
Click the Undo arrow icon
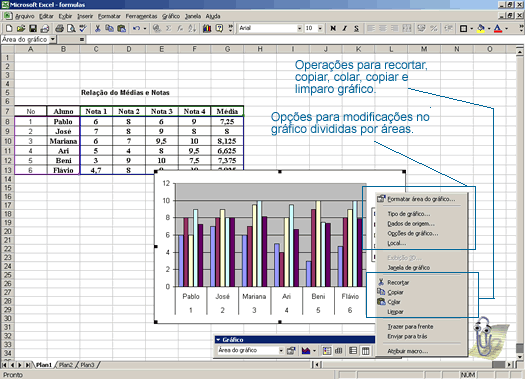136,28
